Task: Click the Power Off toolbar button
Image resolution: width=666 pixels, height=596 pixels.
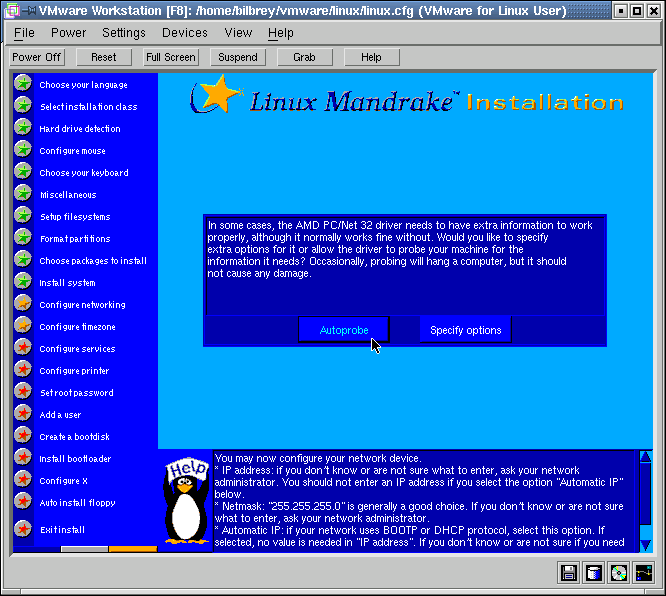Action: click(37, 57)
